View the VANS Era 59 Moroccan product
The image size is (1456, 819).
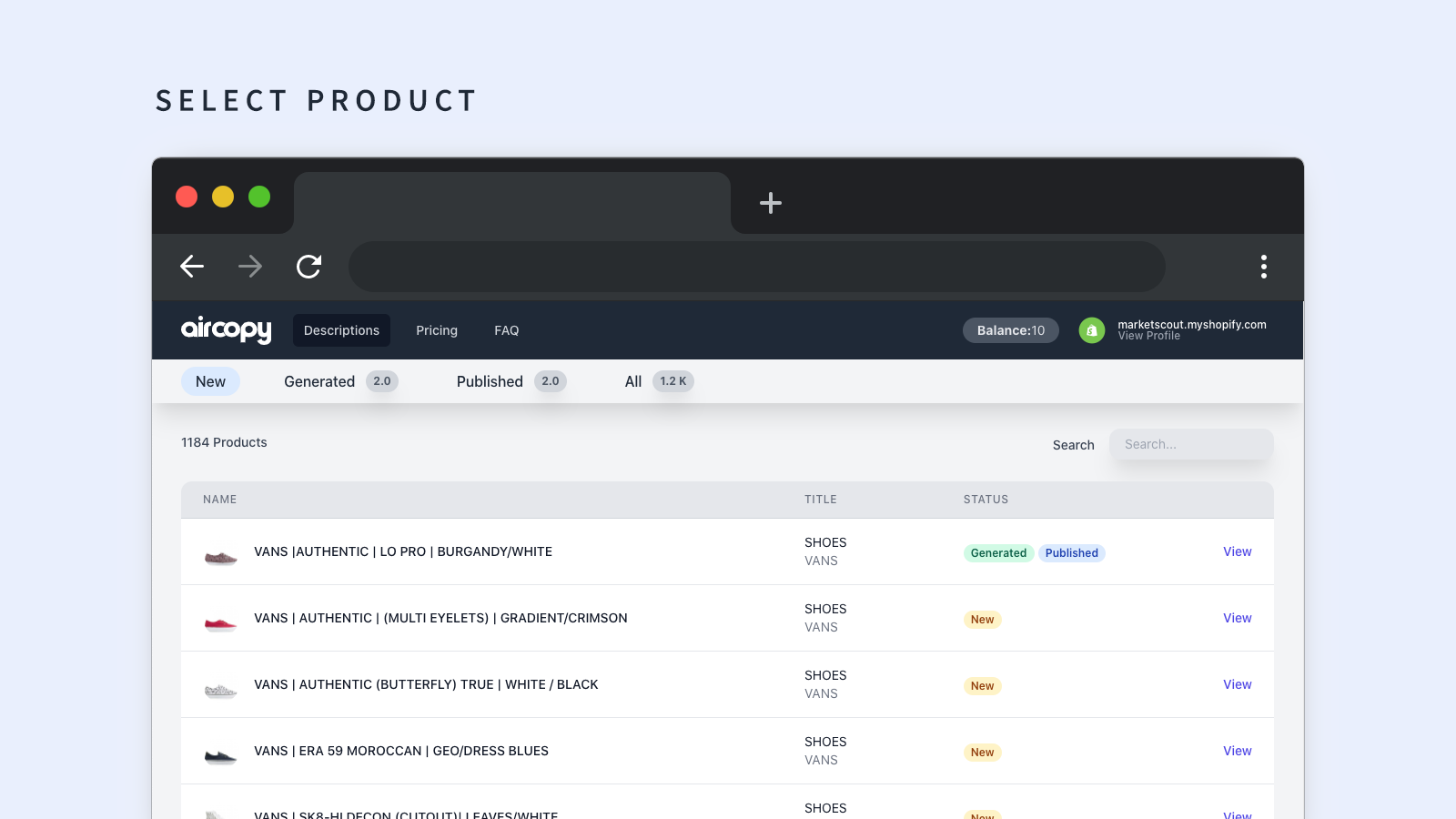coord(1237,751)
